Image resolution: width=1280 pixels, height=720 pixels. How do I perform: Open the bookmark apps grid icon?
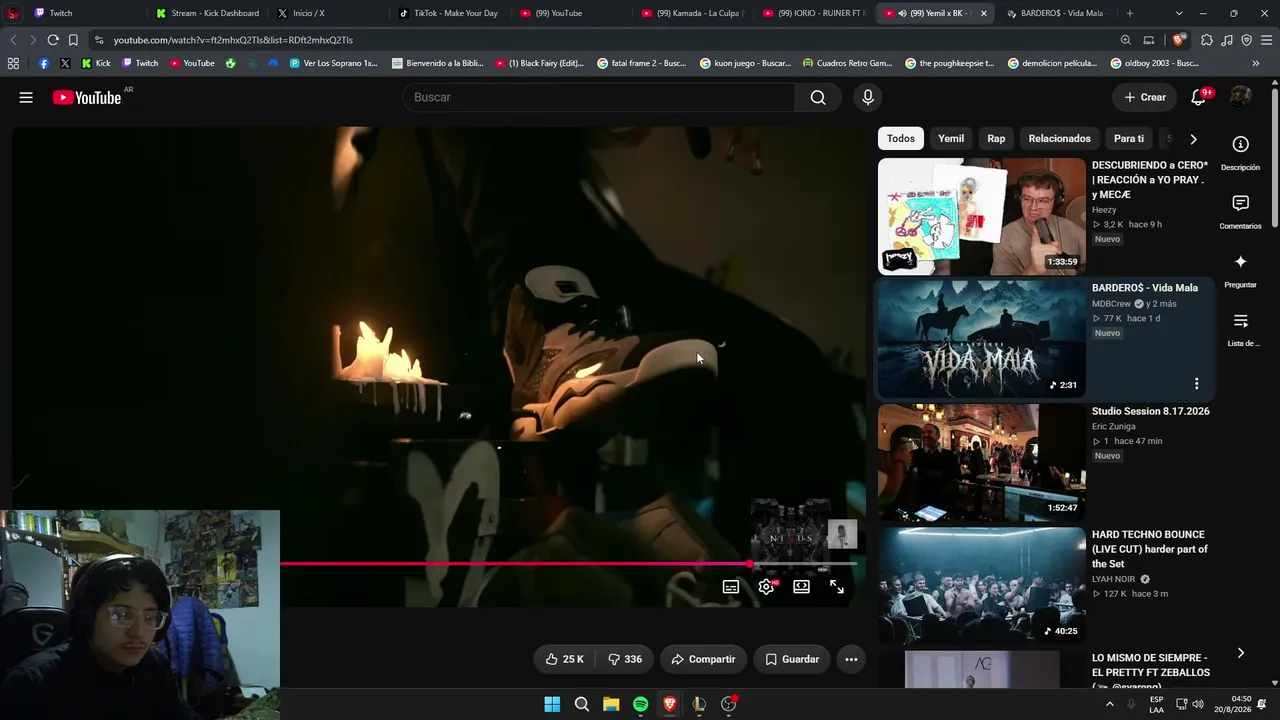[13, 63]
